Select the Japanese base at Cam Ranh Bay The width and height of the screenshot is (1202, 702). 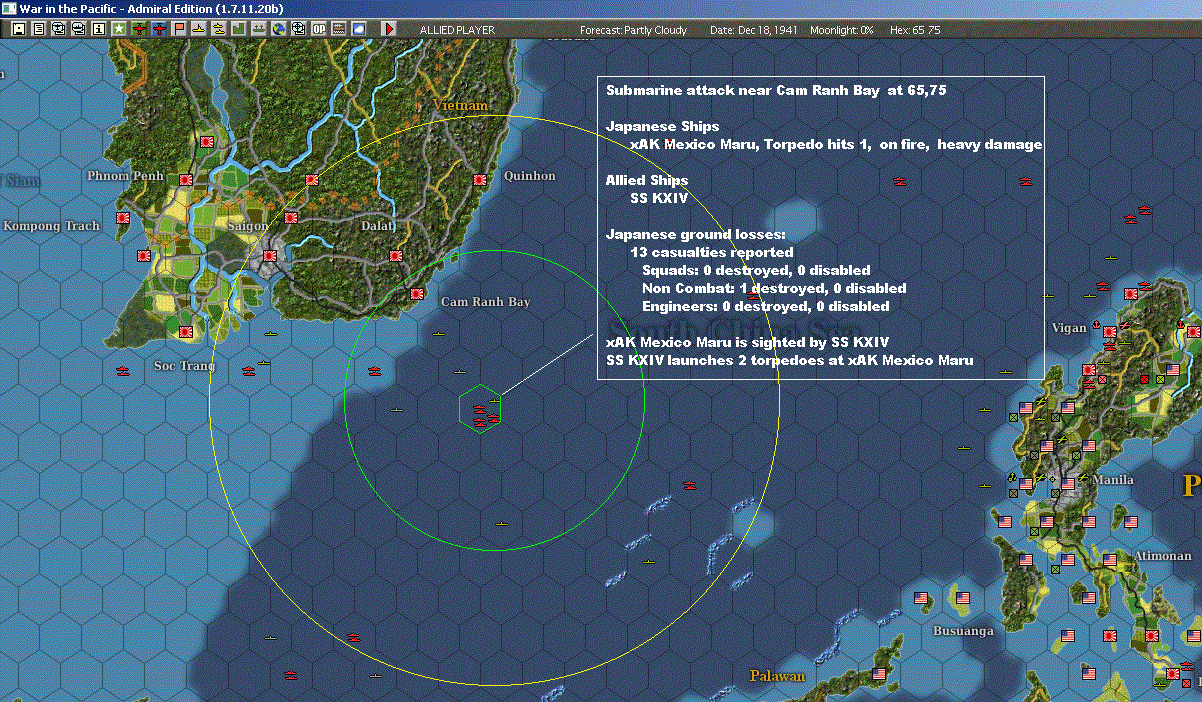(417, 293)
